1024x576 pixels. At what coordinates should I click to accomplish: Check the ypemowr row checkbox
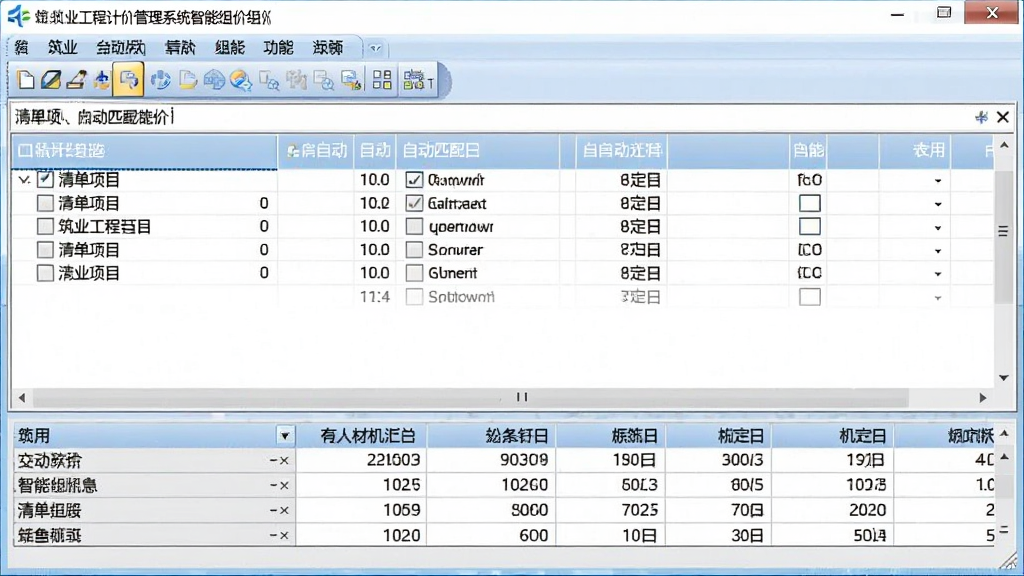[x=414, y=227]
